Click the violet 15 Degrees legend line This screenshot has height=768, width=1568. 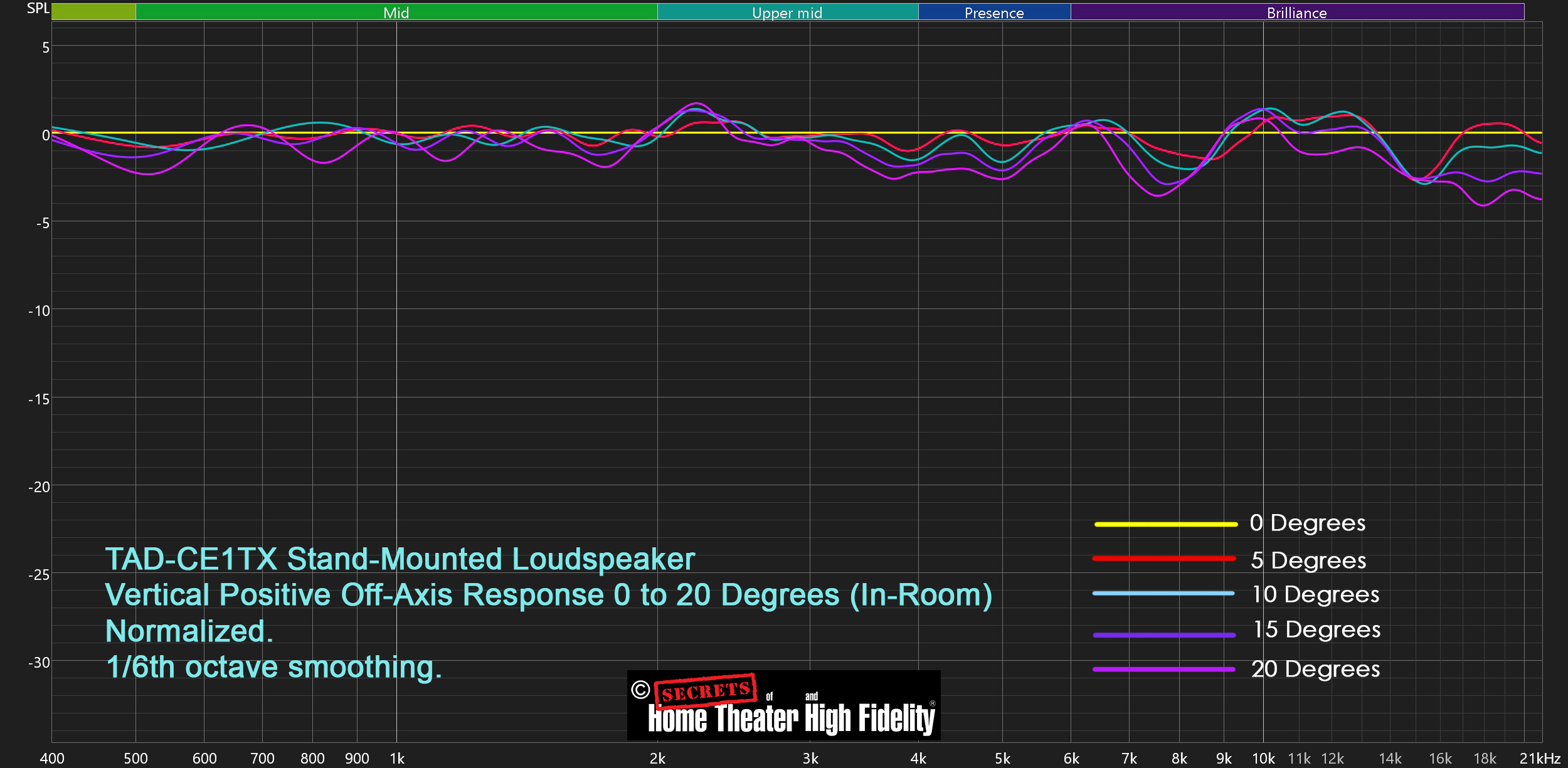click(1164, 635)
